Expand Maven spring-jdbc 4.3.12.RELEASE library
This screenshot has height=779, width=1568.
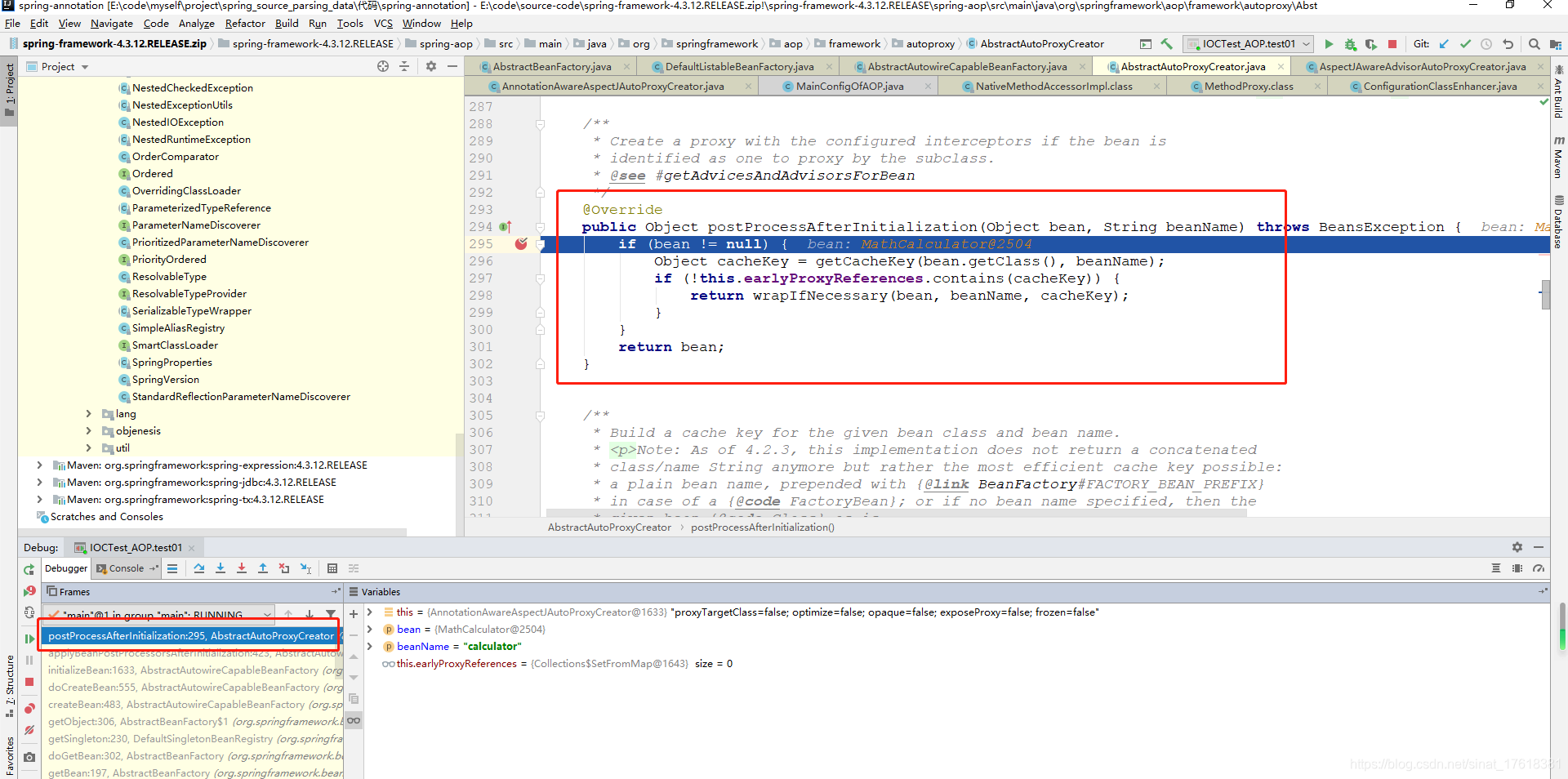coord(39,483)
